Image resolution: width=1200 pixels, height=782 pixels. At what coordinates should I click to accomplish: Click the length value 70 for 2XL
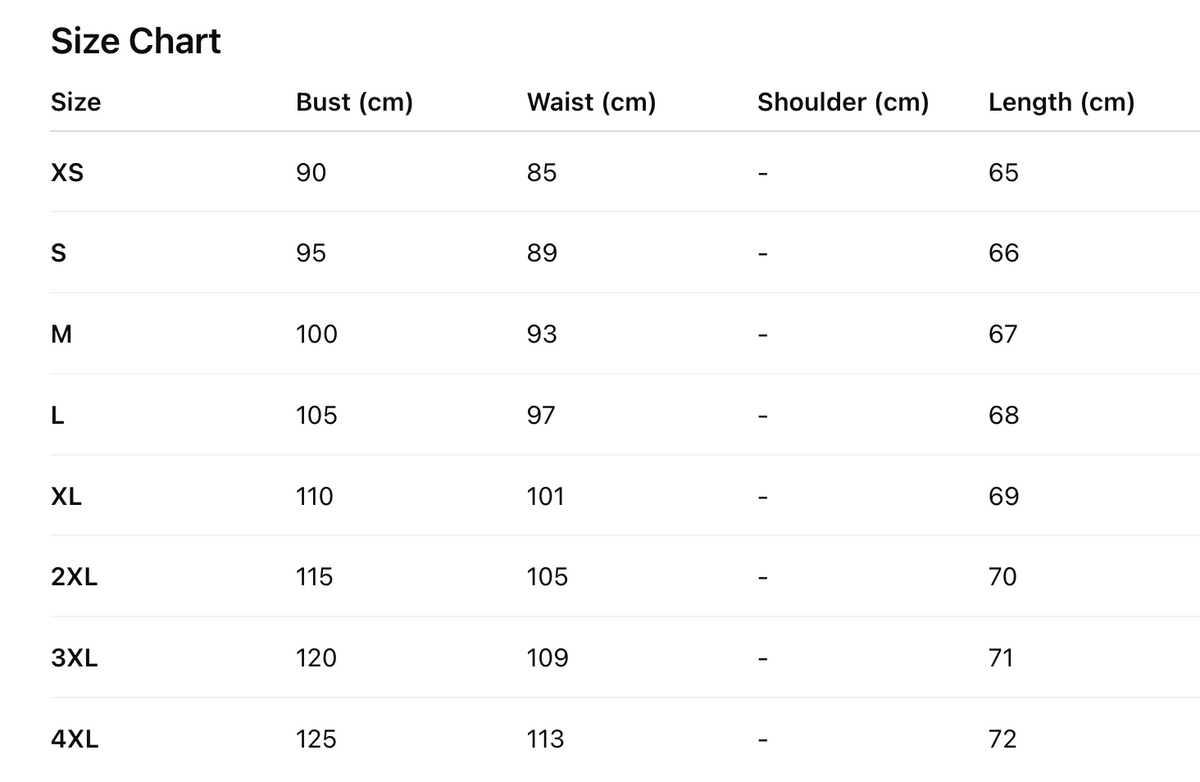[1002, 578]
